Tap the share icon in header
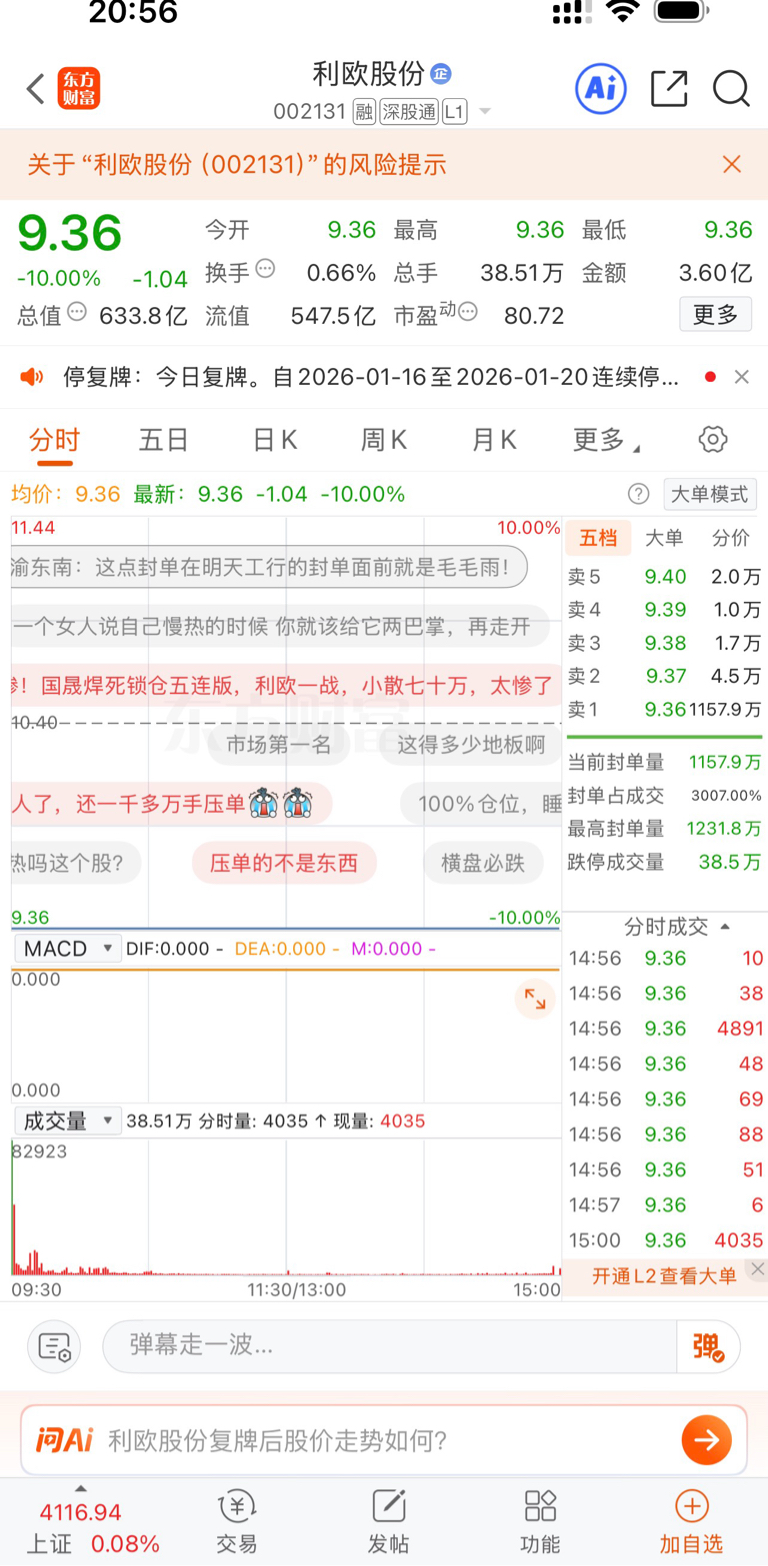Viewport: 768px width, 1566px height. coord(669,88)
